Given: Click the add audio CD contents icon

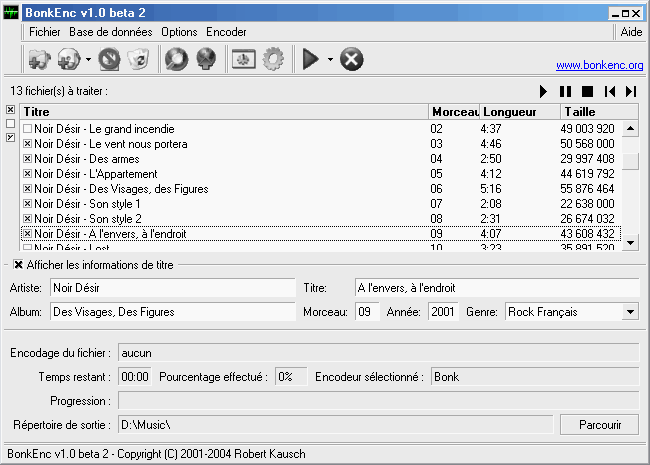Looking at the screenshot, I should pos(69,59).
